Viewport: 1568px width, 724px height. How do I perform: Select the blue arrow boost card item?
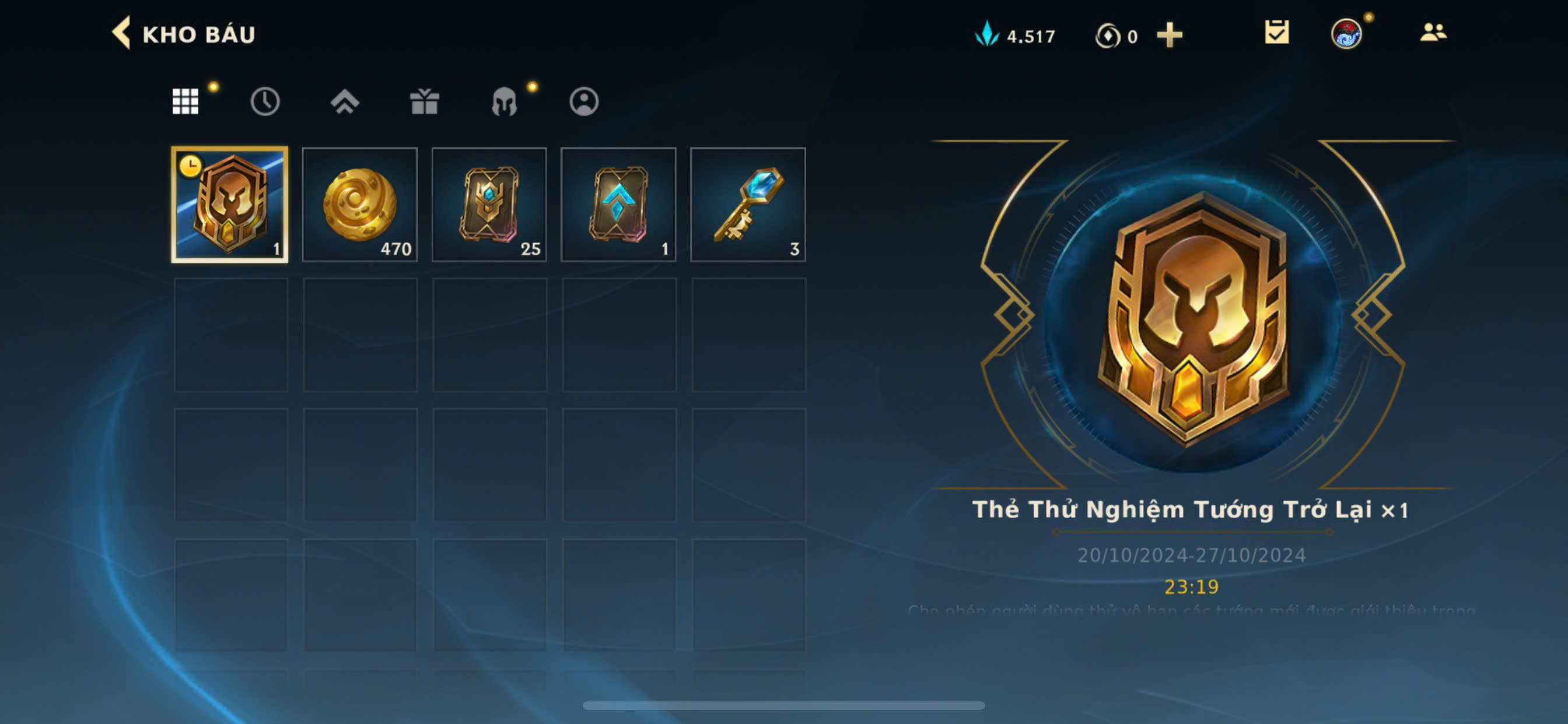(x=618, y=205)
